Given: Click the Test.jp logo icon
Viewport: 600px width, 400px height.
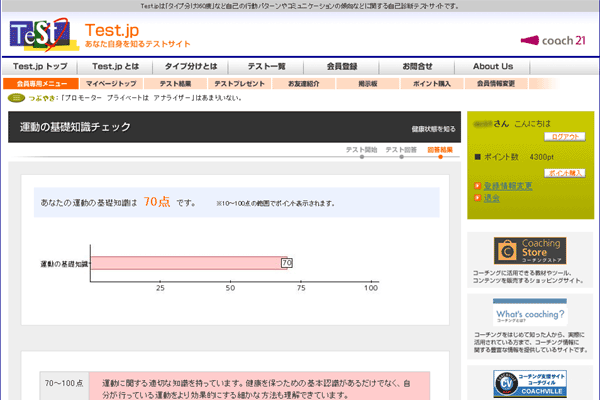Looking at the screenshot, I should click(x=43, y=34).
